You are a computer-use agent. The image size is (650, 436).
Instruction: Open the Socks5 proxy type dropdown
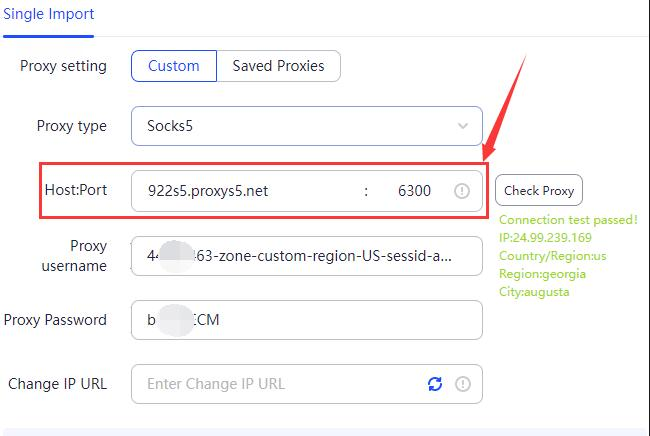coord(307,126)
